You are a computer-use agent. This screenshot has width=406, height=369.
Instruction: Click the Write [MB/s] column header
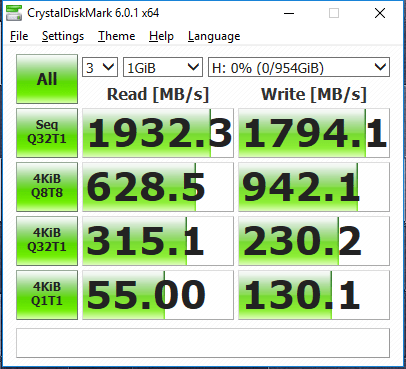314,94
